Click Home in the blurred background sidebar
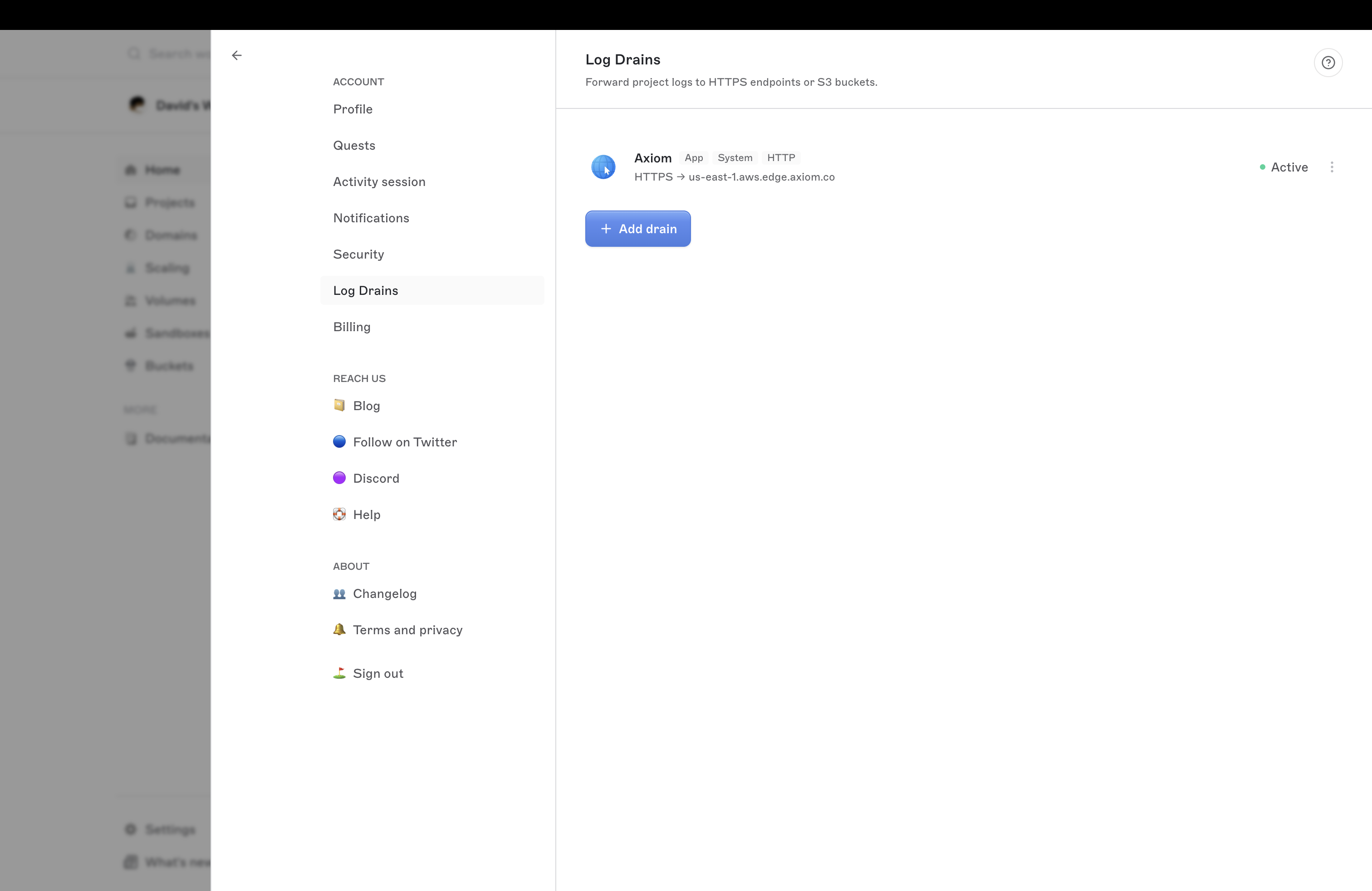This screenshot has height=891, width=1372. pyautogui.click(x=162, y=170)
